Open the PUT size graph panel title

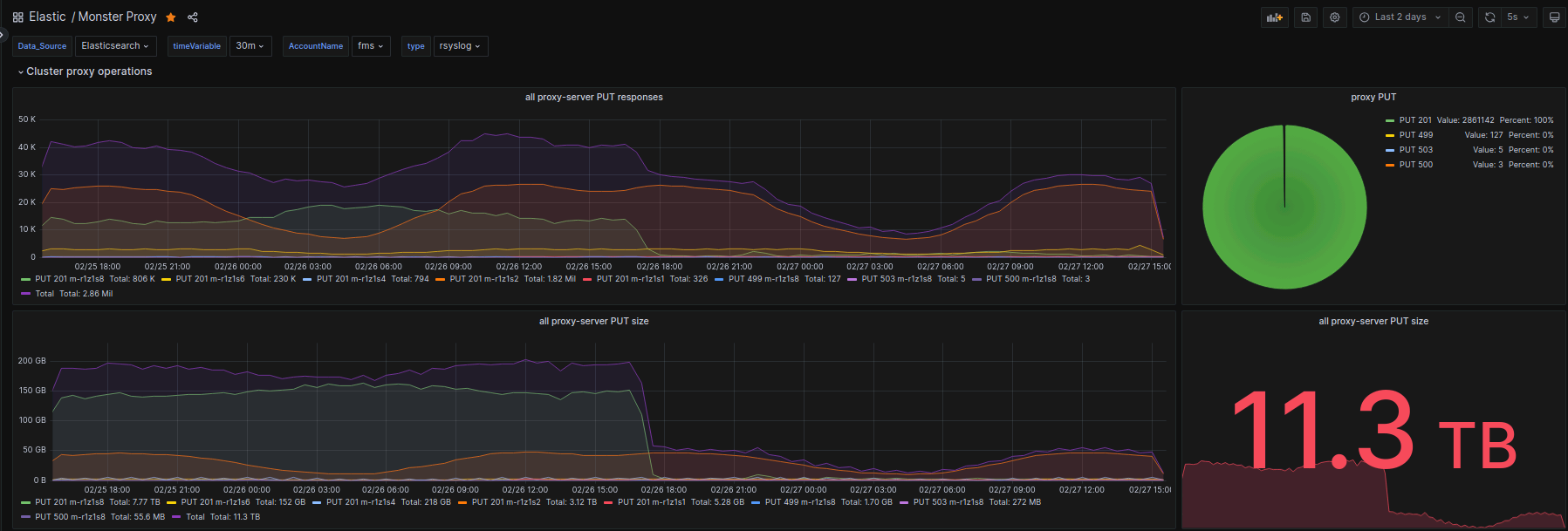(593, 321)
